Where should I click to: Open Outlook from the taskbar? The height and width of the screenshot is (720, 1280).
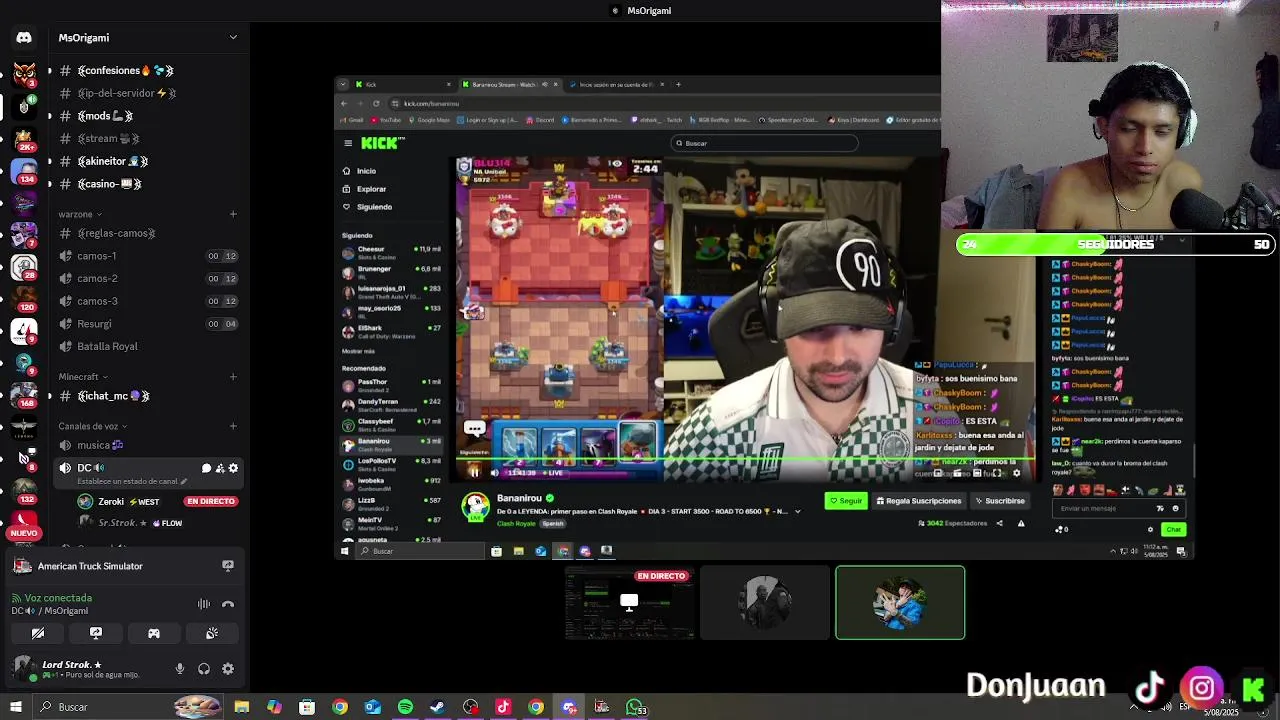click(x=372, y=707)
